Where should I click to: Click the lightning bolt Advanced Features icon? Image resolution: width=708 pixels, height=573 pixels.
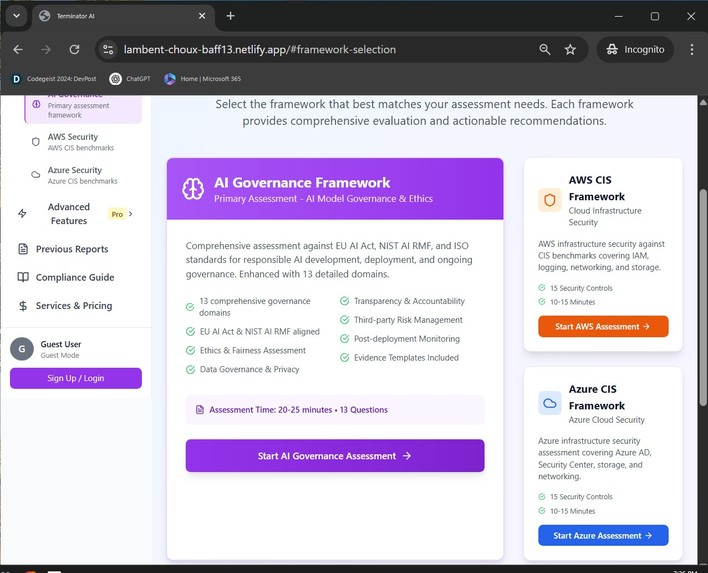(x=22, y=214)
